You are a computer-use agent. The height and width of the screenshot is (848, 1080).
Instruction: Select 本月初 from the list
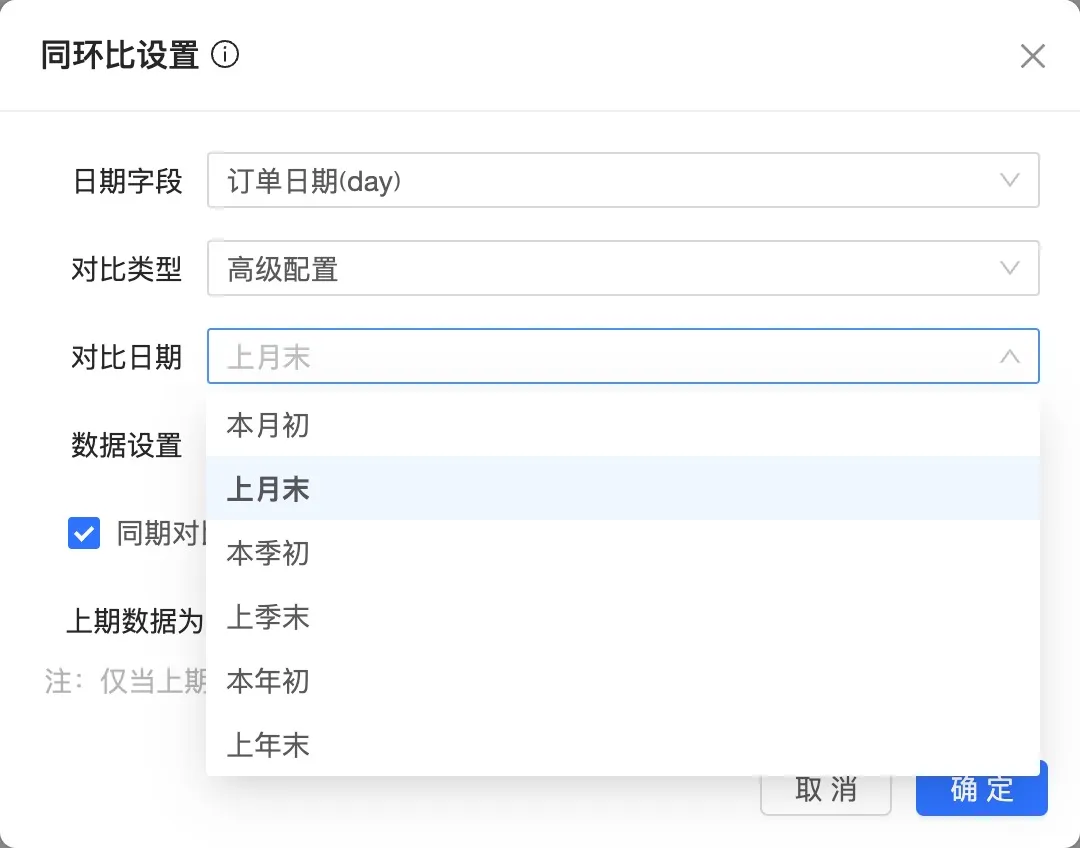(x=268, y=425)
